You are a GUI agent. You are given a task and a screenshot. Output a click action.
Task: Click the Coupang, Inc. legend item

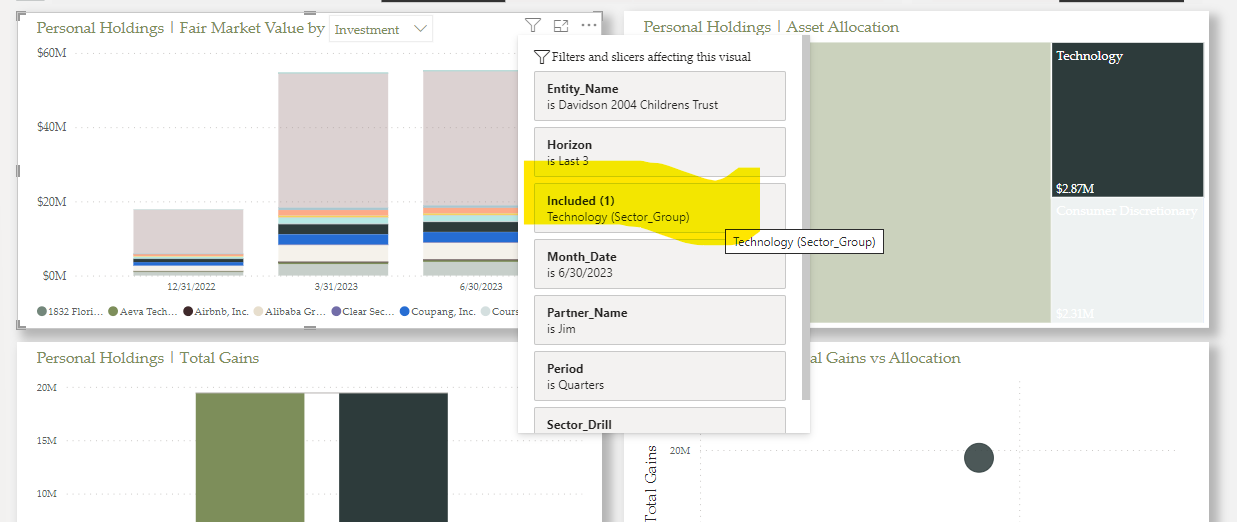(x=437, y=311)
